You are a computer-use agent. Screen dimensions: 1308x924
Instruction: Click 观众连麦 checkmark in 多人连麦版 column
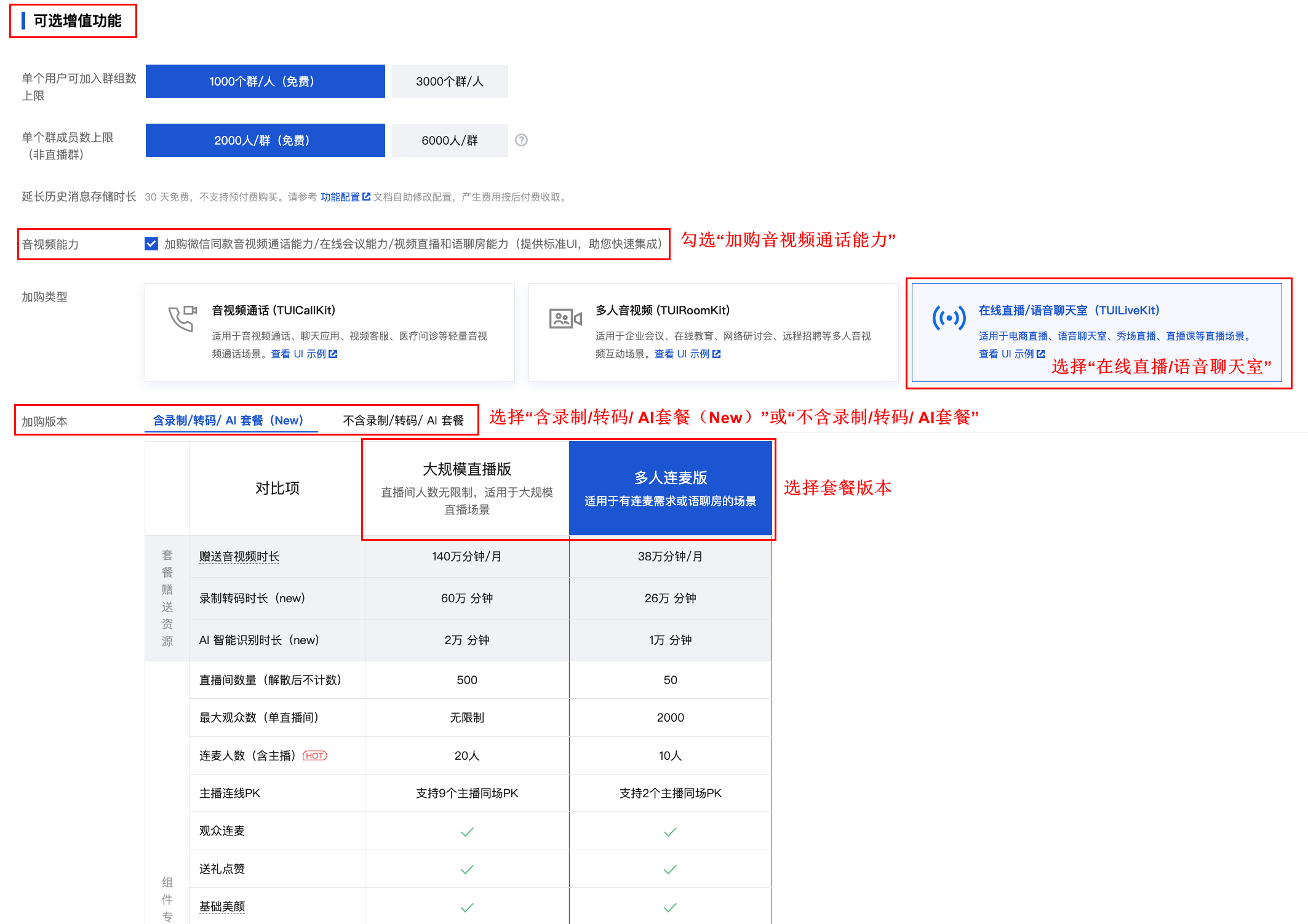(670, 832)
